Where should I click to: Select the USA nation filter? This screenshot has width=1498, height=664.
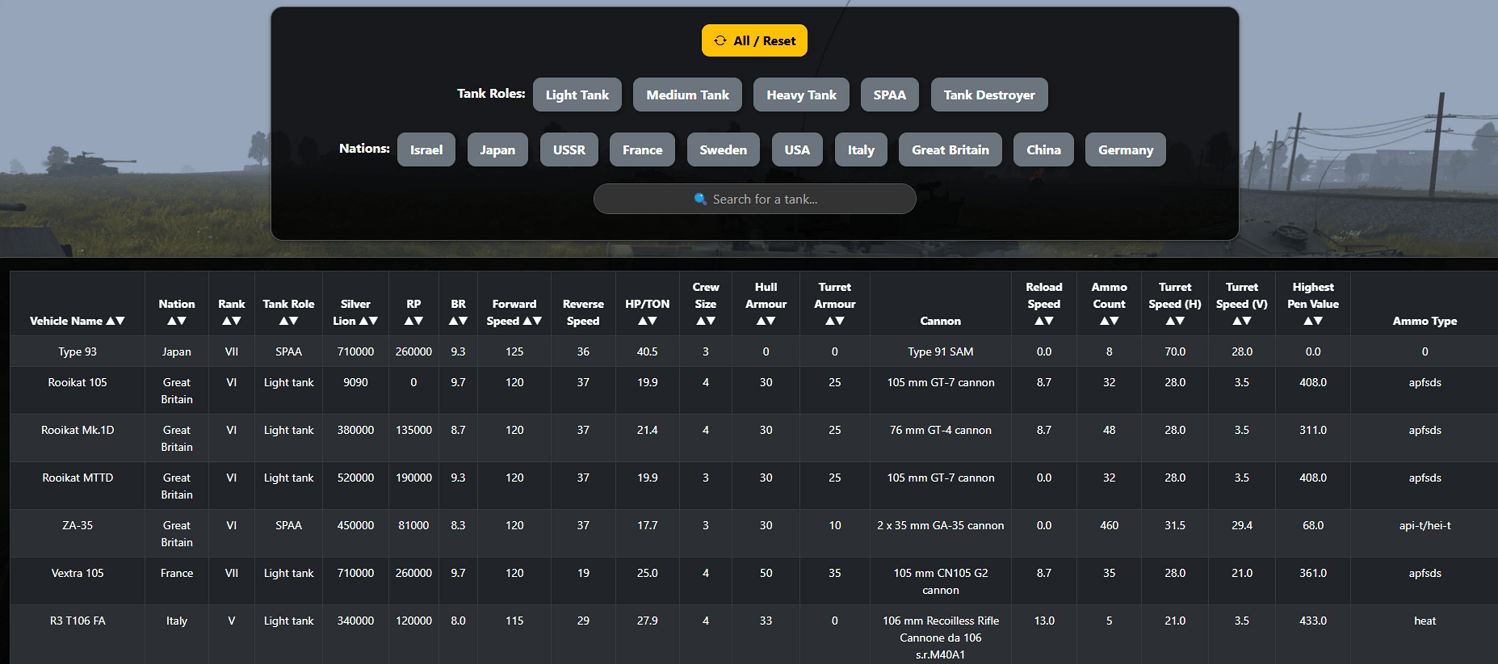coord(797,150)
